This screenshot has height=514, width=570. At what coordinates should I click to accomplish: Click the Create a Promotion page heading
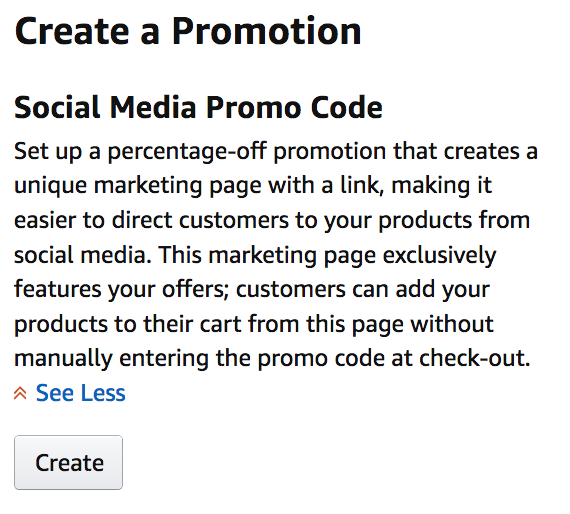click(188, 31)
